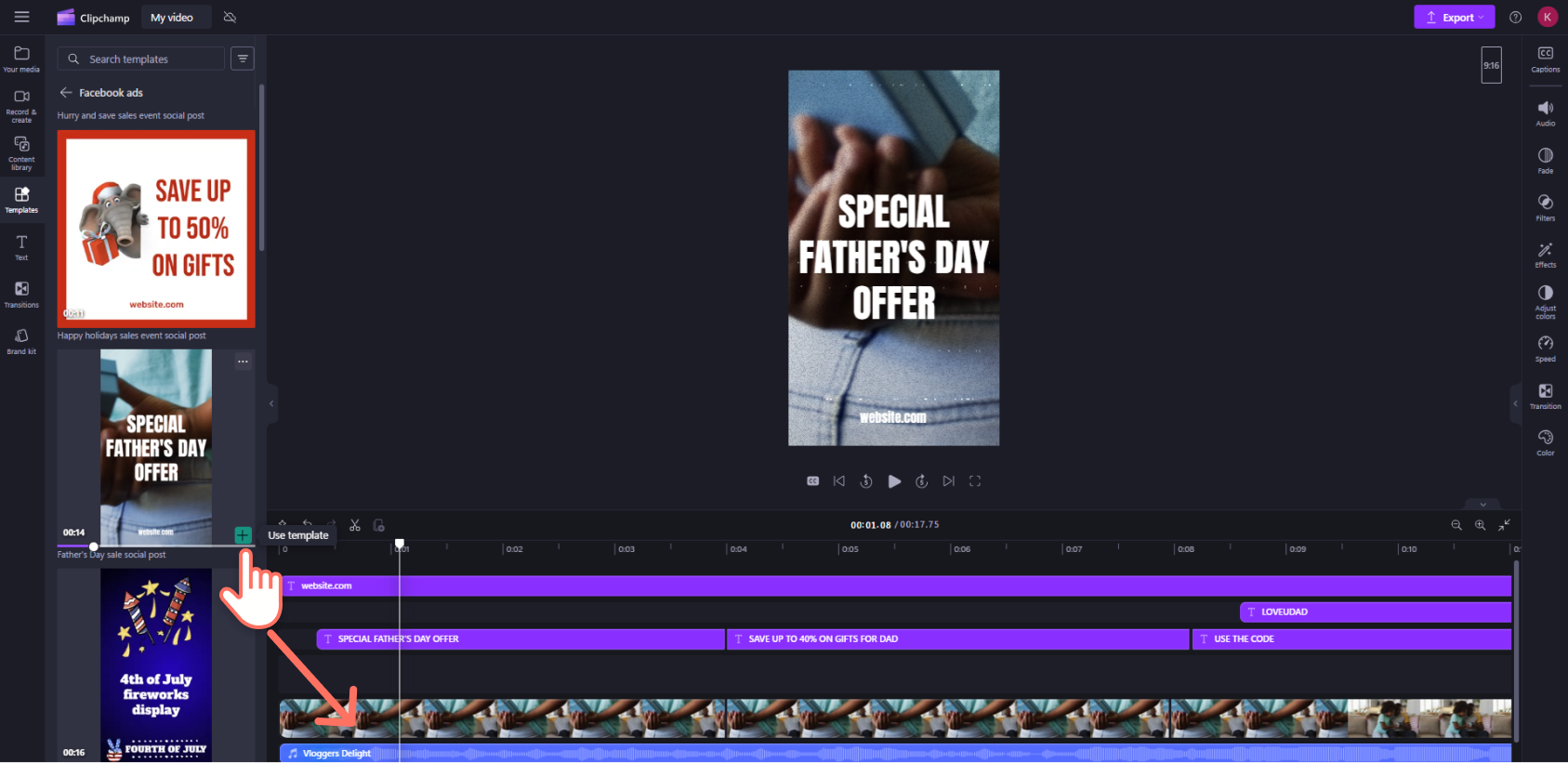
Task: Click the 0:05 mark on timeline ruler
Action: [850, 549]
